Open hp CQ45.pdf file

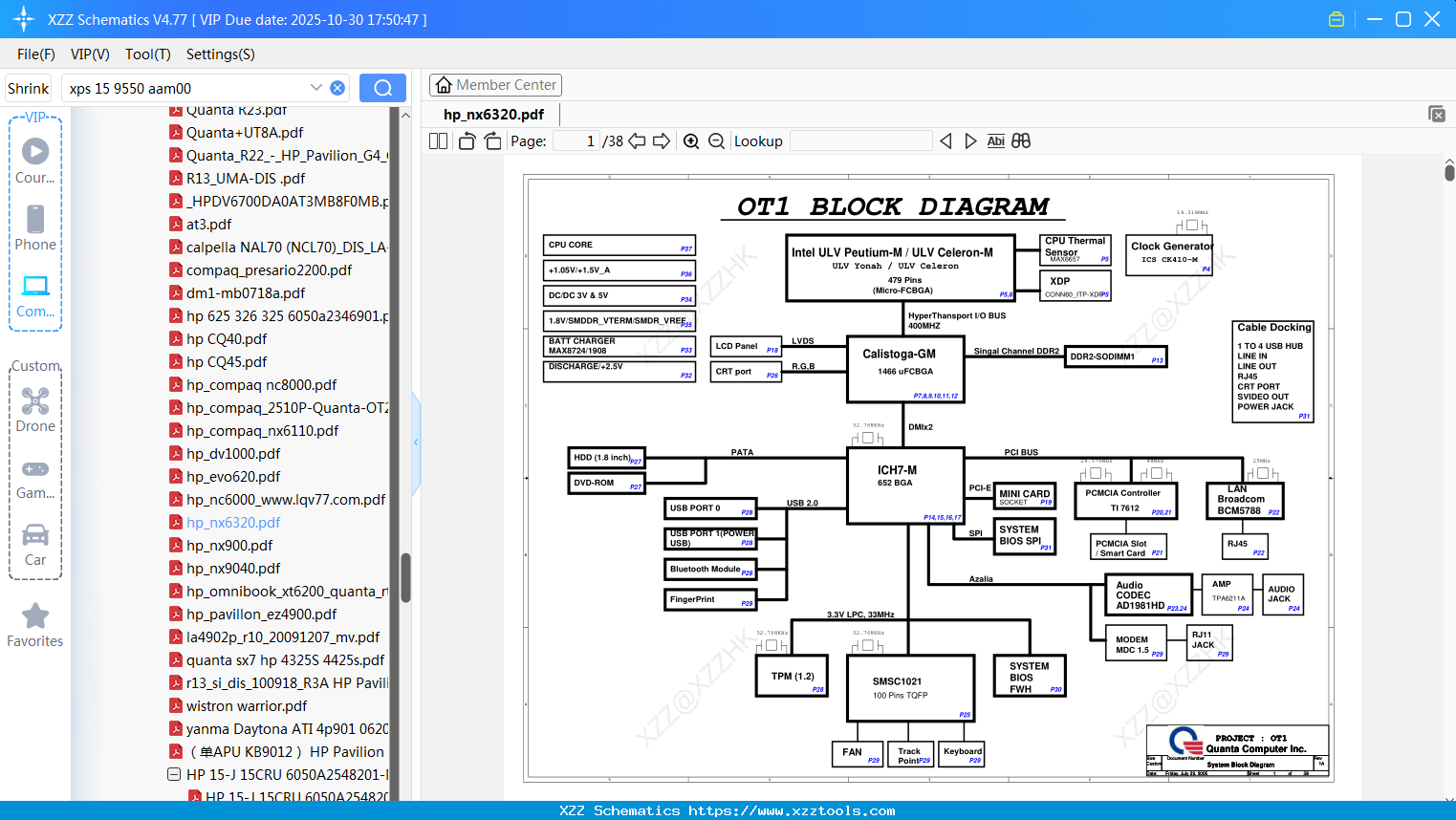[227, 362]
